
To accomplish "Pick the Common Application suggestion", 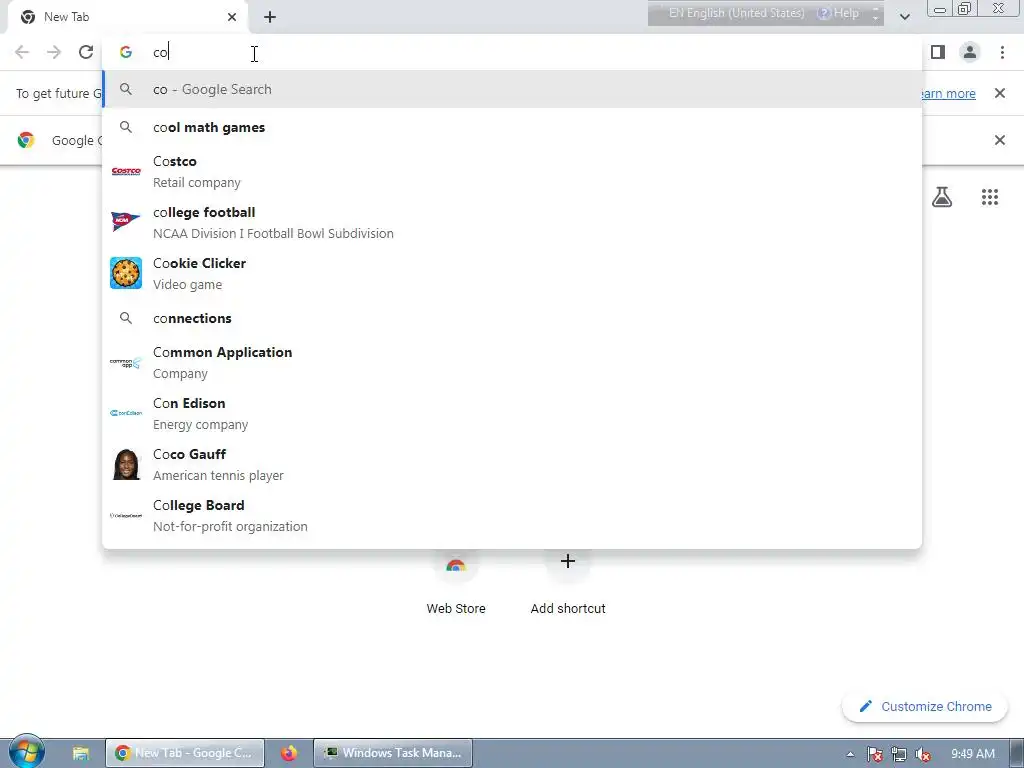I will [x=512, y=362].
